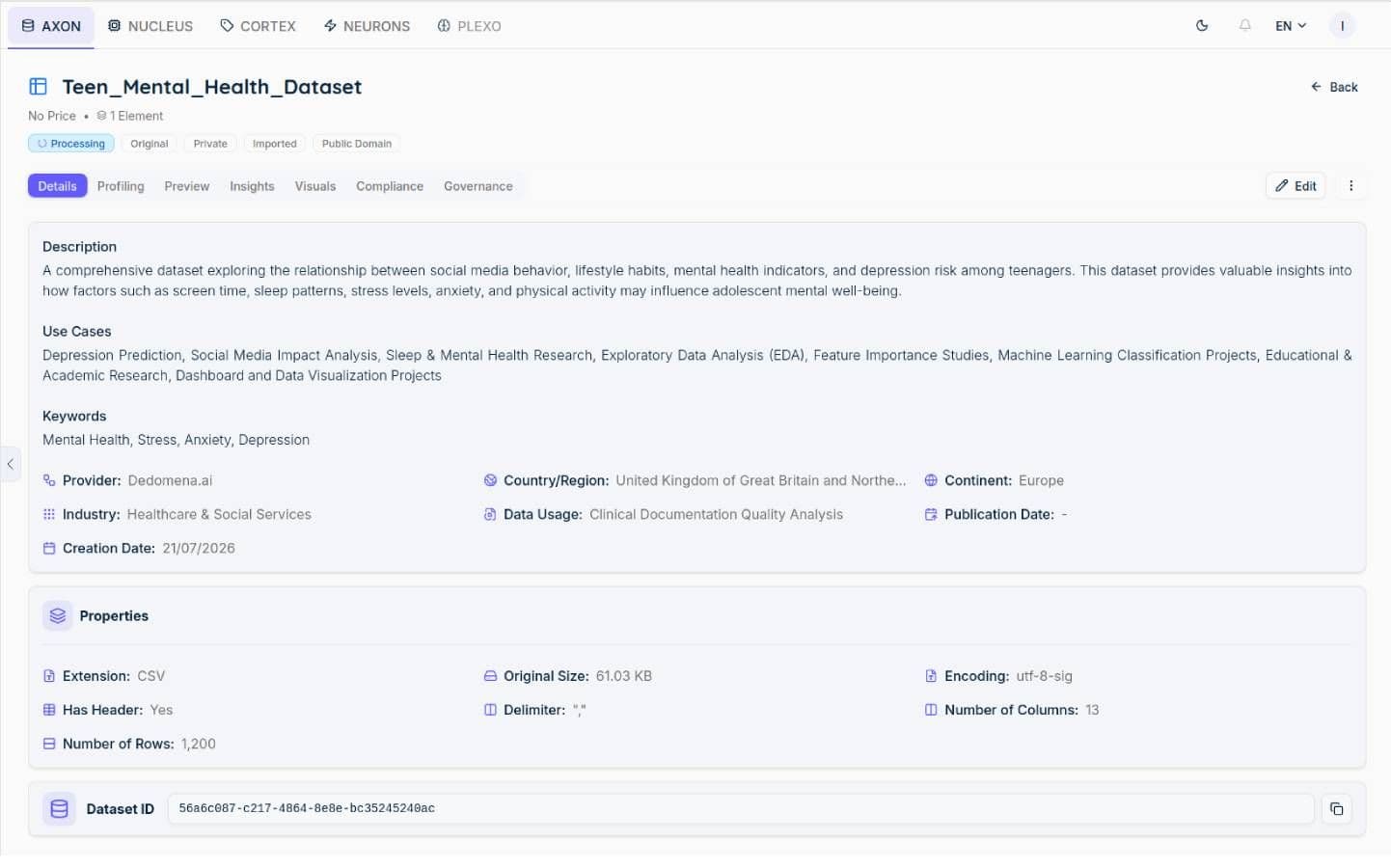
Task: Click the Delimiter column icon
Action: pos(490,710)
